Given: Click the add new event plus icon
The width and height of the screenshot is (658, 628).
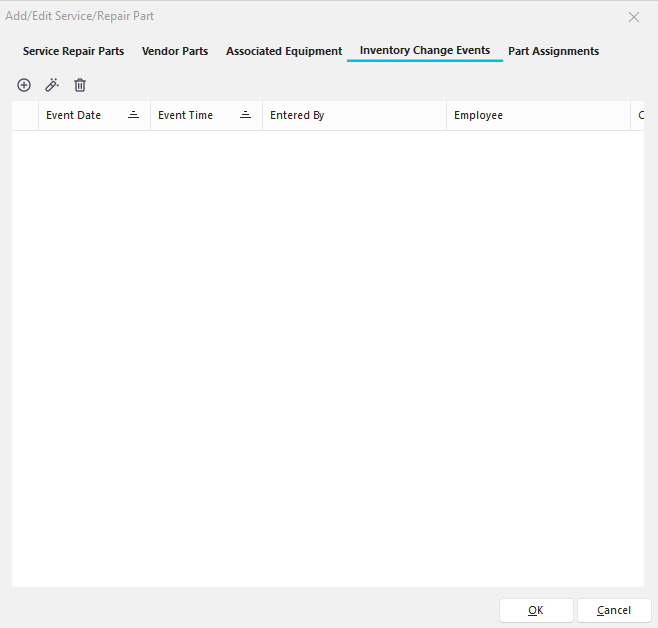Looking at the screenshot, I should [24, 86].
